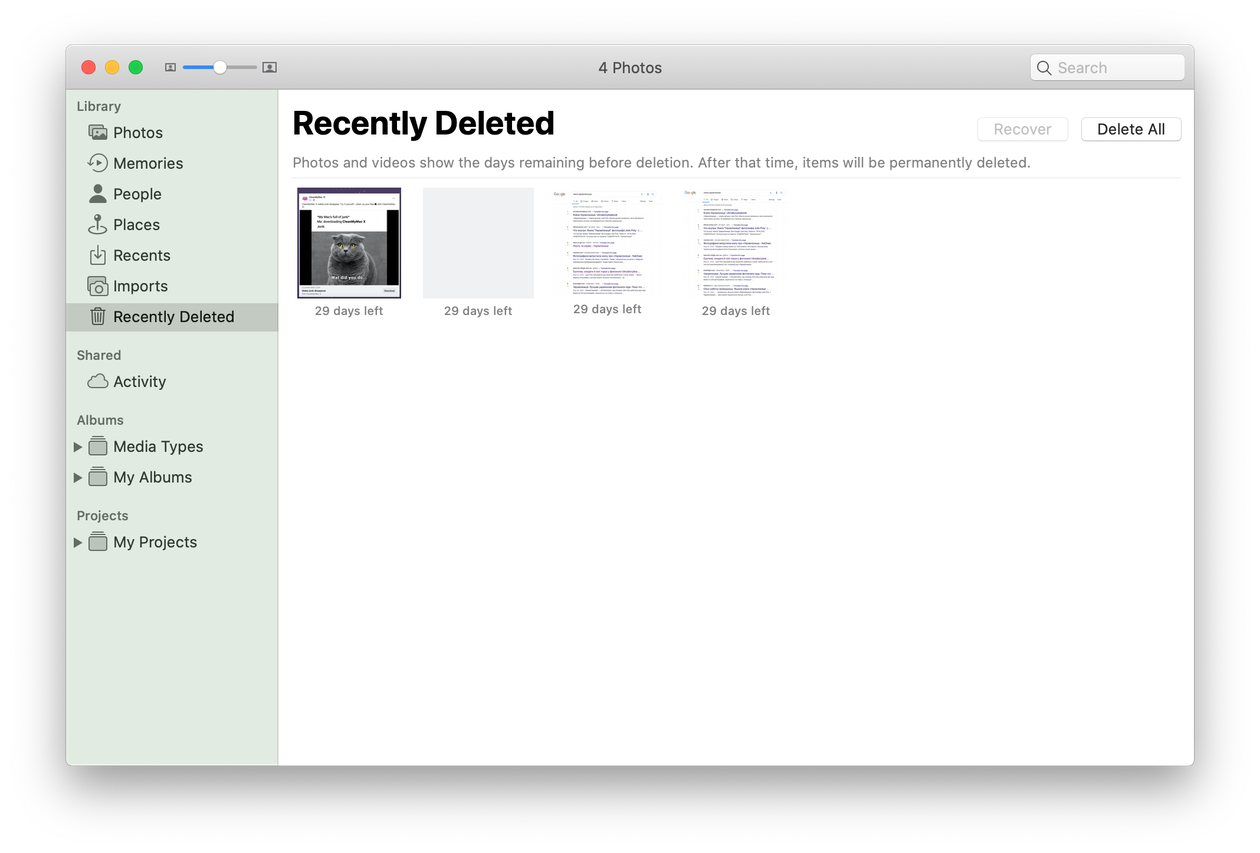Click the Recents download-tray icon
This screenshot has height=853, width=1260.
(97, 255)
